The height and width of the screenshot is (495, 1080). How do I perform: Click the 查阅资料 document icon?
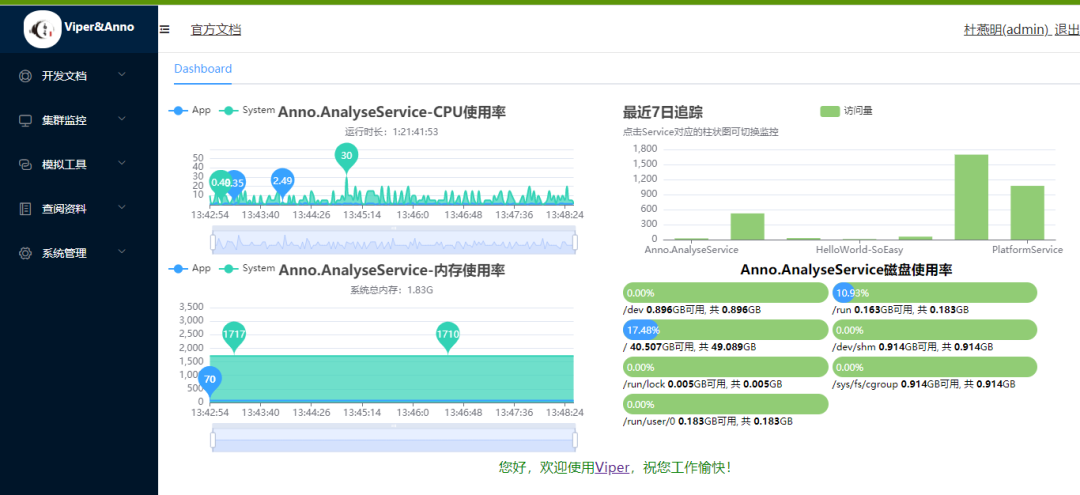[x=25, y=209]
